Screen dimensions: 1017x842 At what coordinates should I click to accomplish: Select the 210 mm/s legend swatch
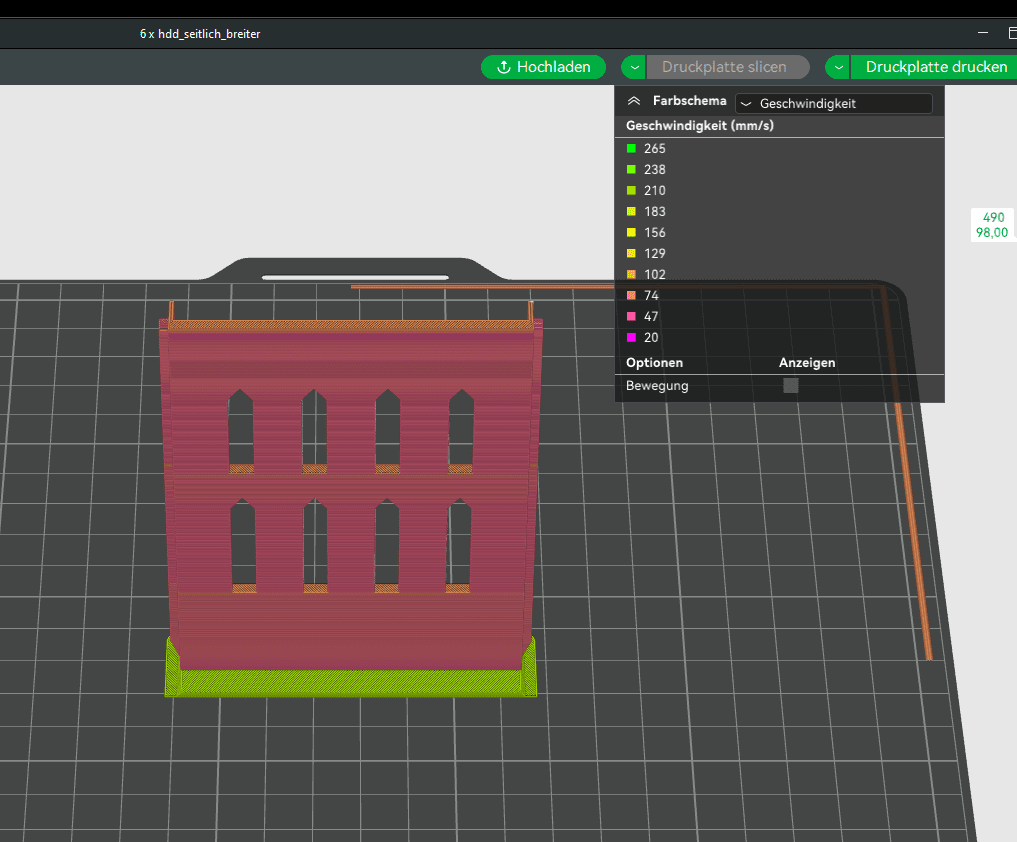tap(631, 191)
